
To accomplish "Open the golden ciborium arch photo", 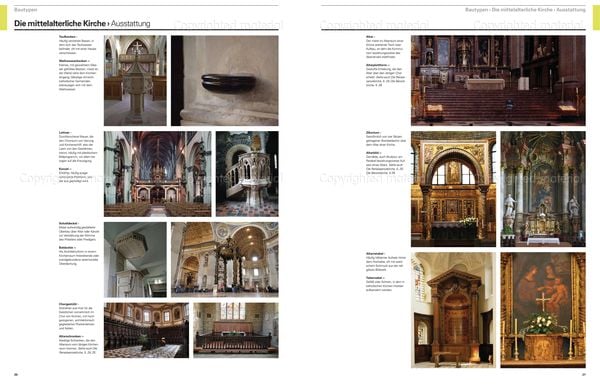I will pos(453,189).
